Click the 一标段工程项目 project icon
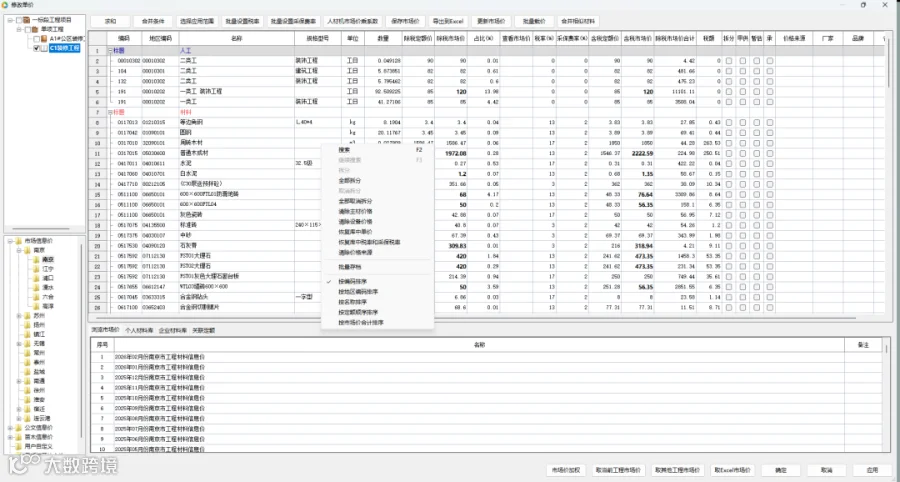The image size is (900, 482). tap(26, 20)
